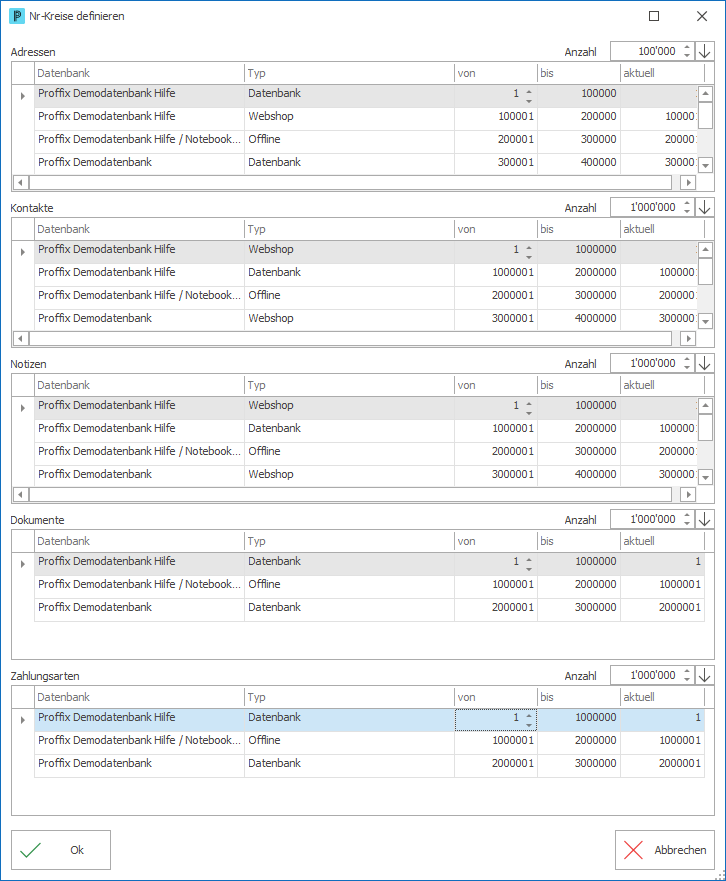Click the von spinner in Kontakte first row

(529, 252)
